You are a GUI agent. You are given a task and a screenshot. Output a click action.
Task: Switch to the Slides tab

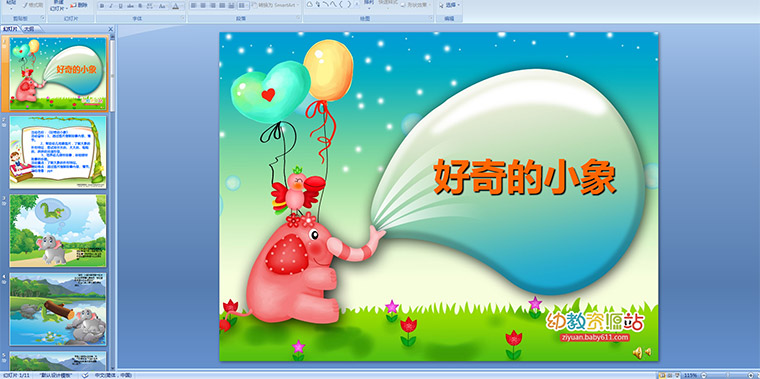[11, 29]
